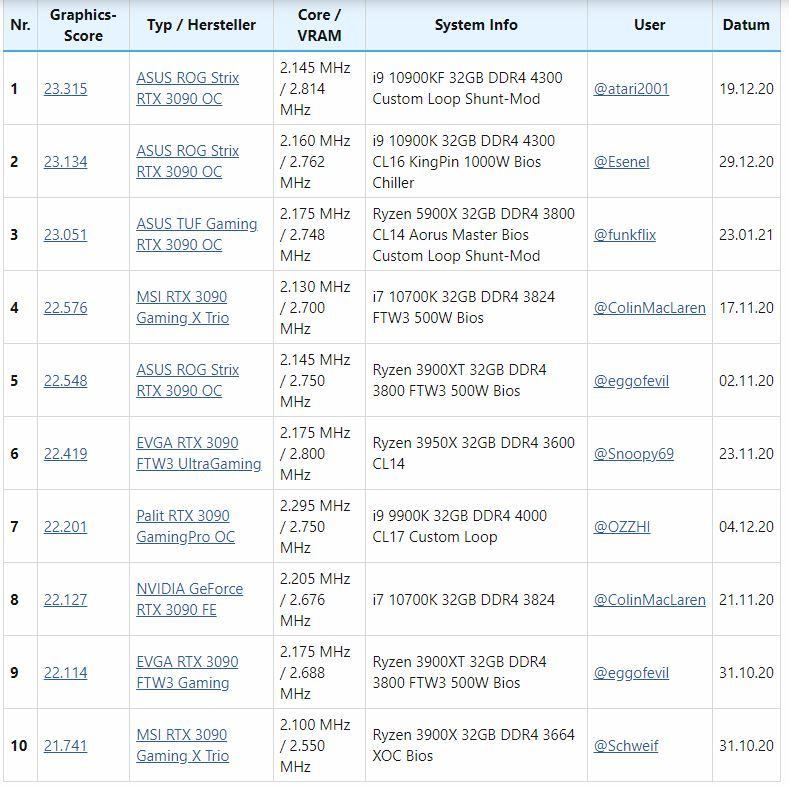The width and height of the screenshot is (789, 786).
Task: Click the Core / VRAM column header
Action: (x=319, y=25)
